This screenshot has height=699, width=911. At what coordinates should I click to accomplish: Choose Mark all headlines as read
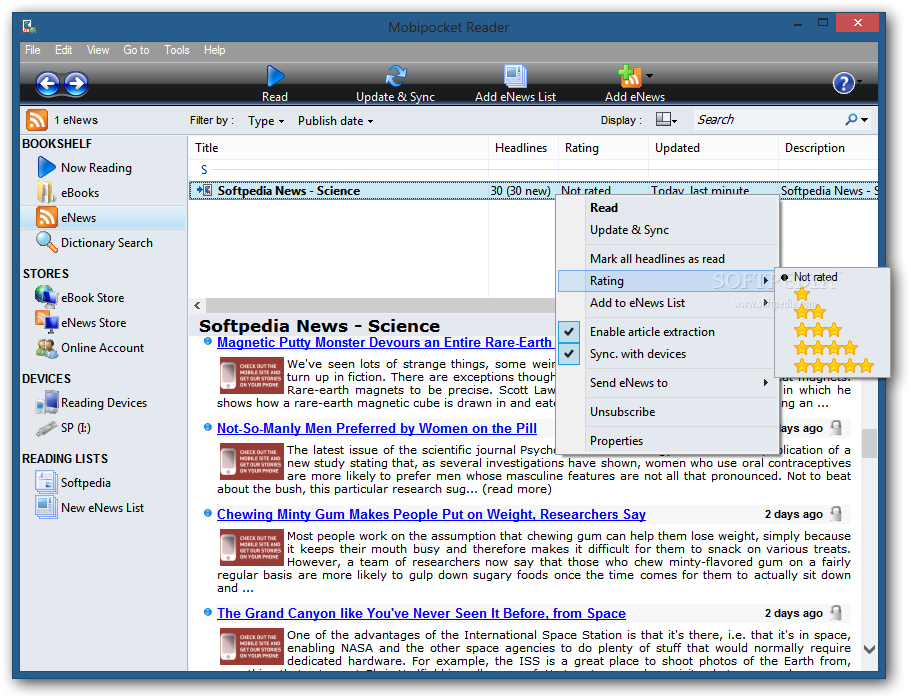667,259
